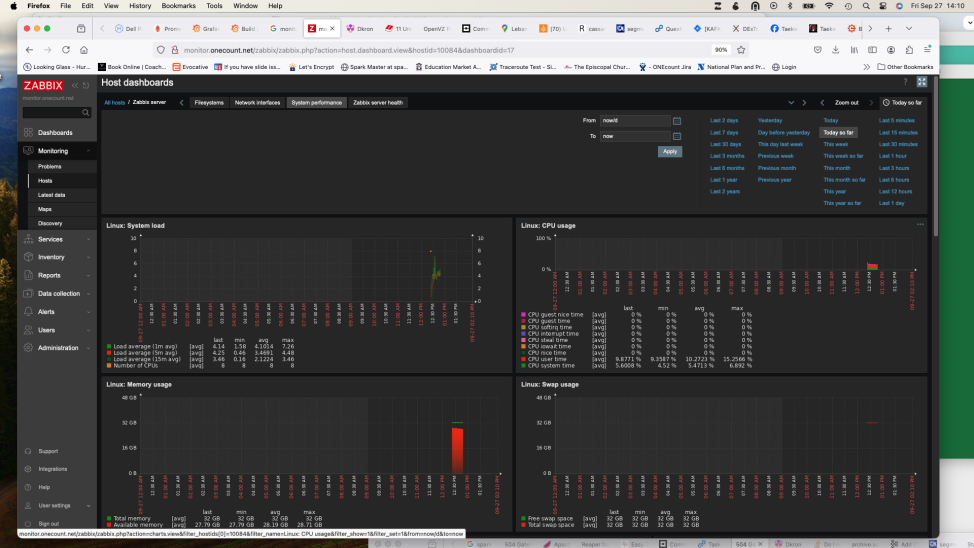This screenshot has height=548, width=974.
Task: Open the To date calendar picker
Action: tap(677, 136)
